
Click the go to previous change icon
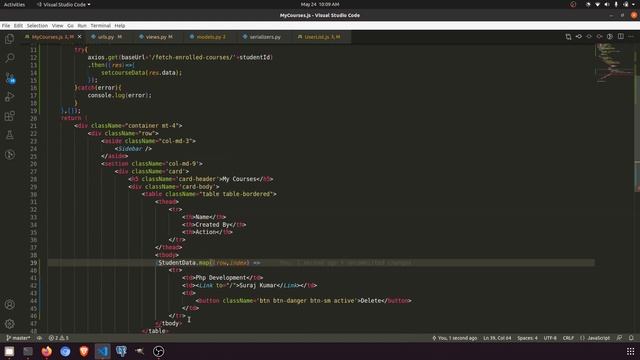pyautogui.click(x=579, y=37)
